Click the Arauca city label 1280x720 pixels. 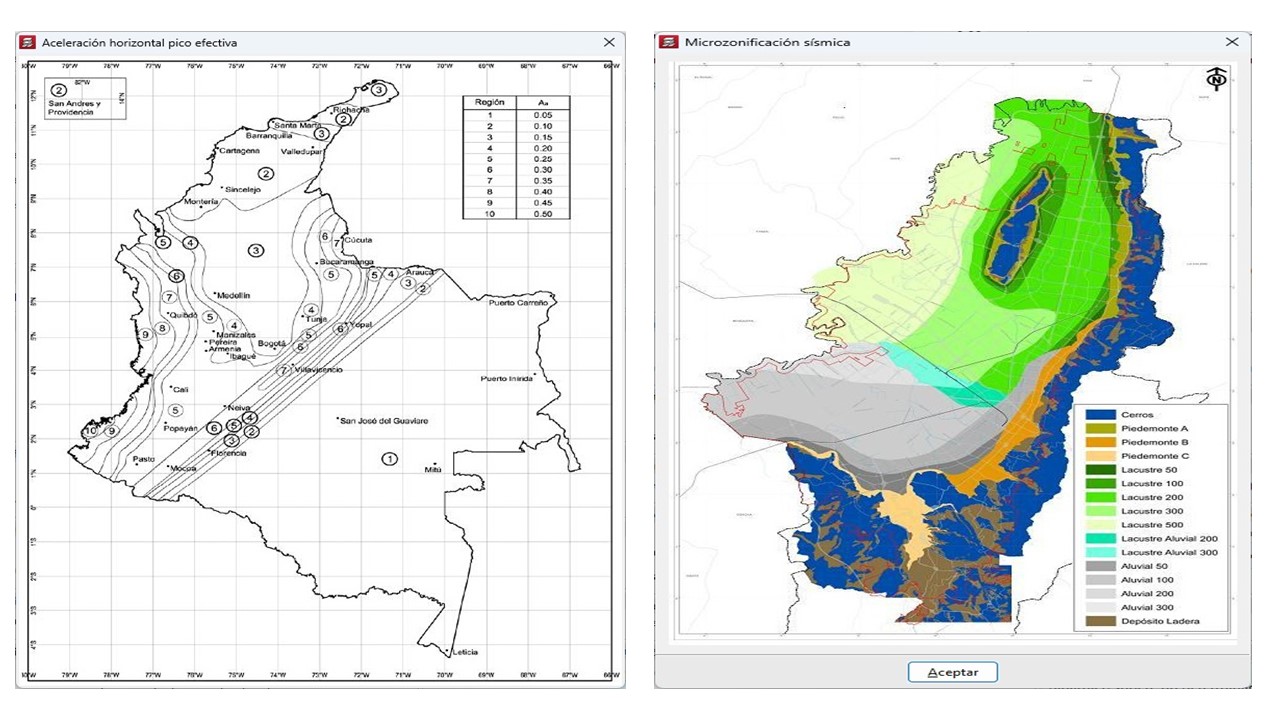click(420, 271)
